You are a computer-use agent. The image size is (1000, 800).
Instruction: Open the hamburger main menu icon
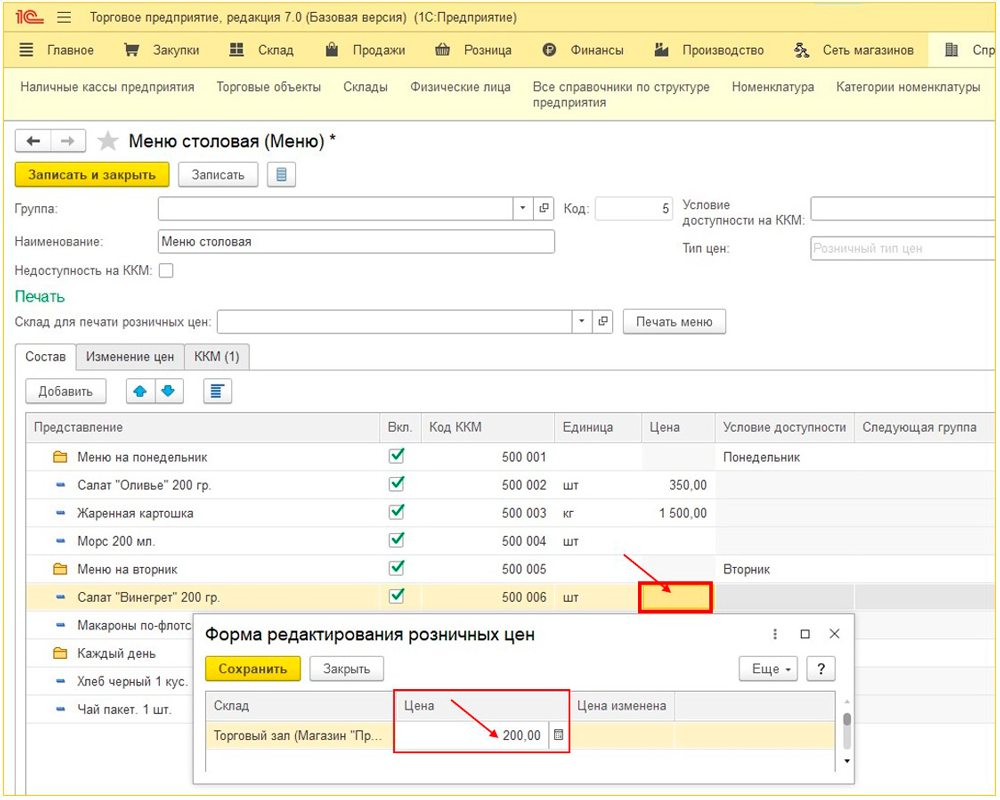[x=64, y=18]
